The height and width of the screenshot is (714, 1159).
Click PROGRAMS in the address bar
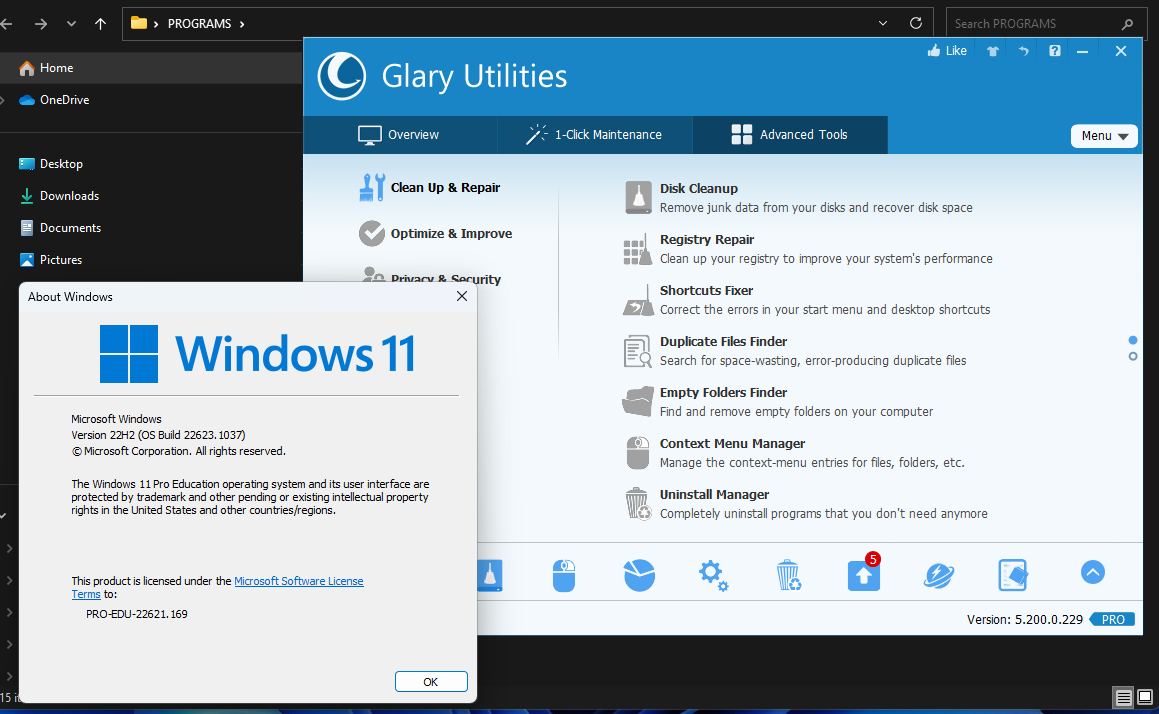pyautogui.click(x=200, y=24)
